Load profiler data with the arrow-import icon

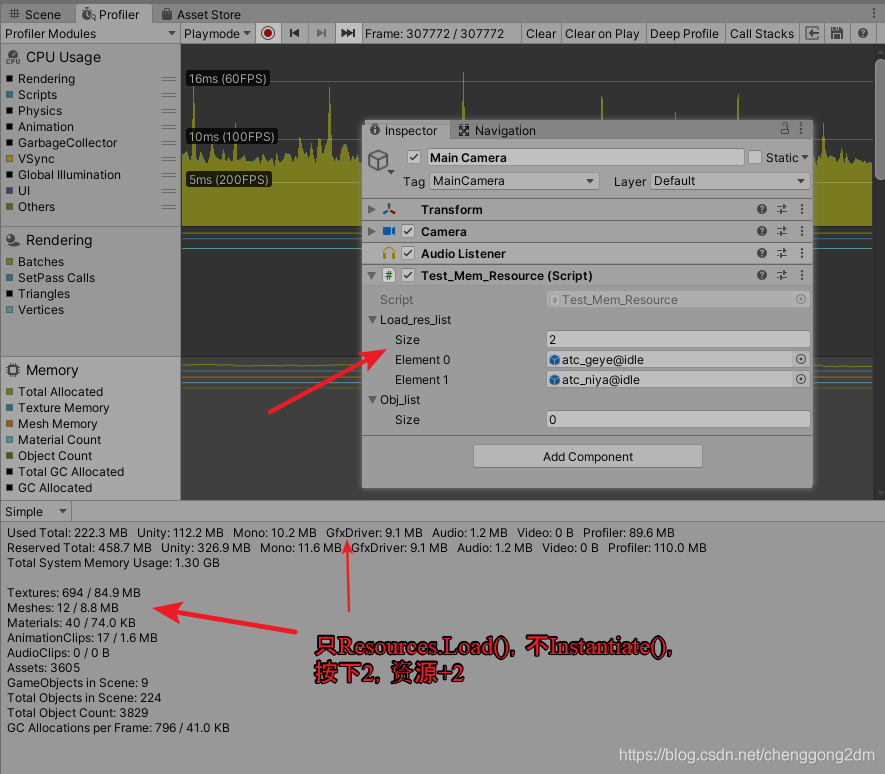point(813,33)
